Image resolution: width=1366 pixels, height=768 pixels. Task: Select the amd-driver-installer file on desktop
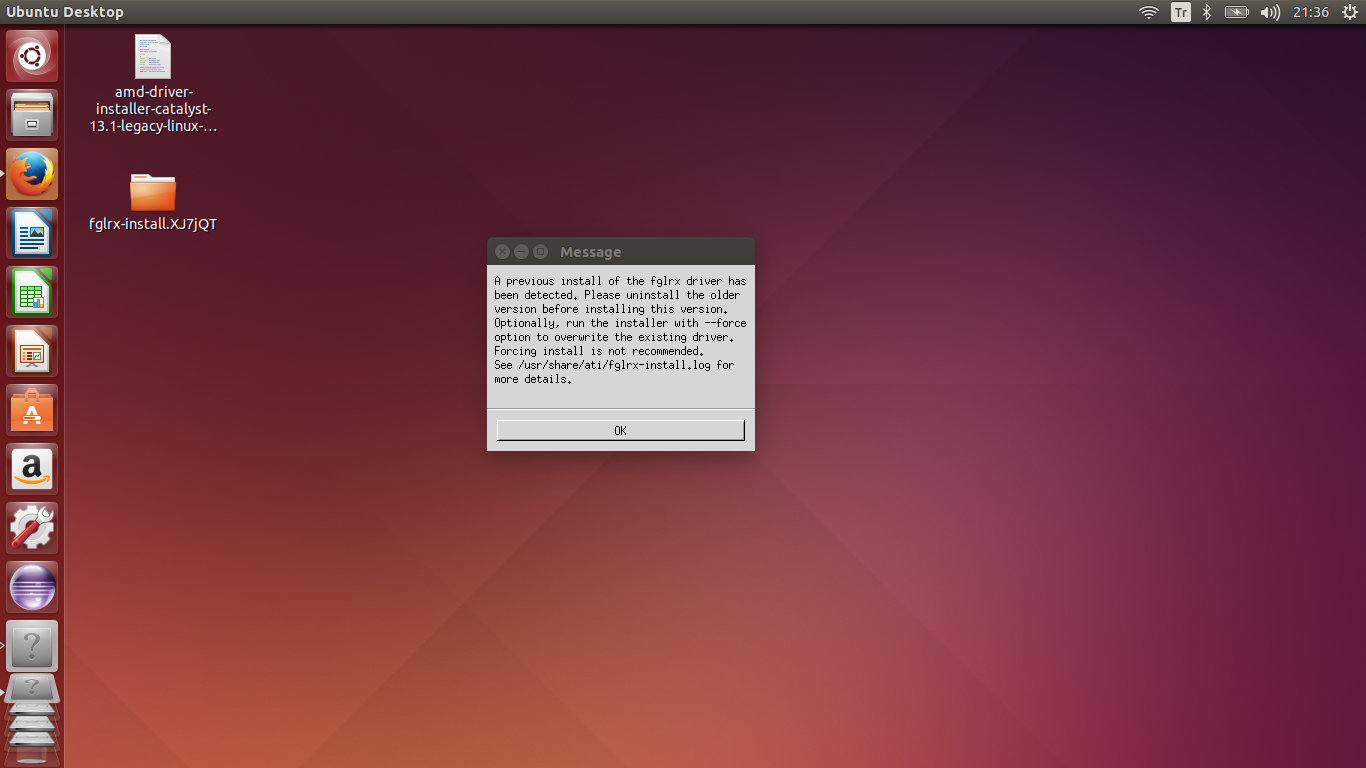point(153,84)
